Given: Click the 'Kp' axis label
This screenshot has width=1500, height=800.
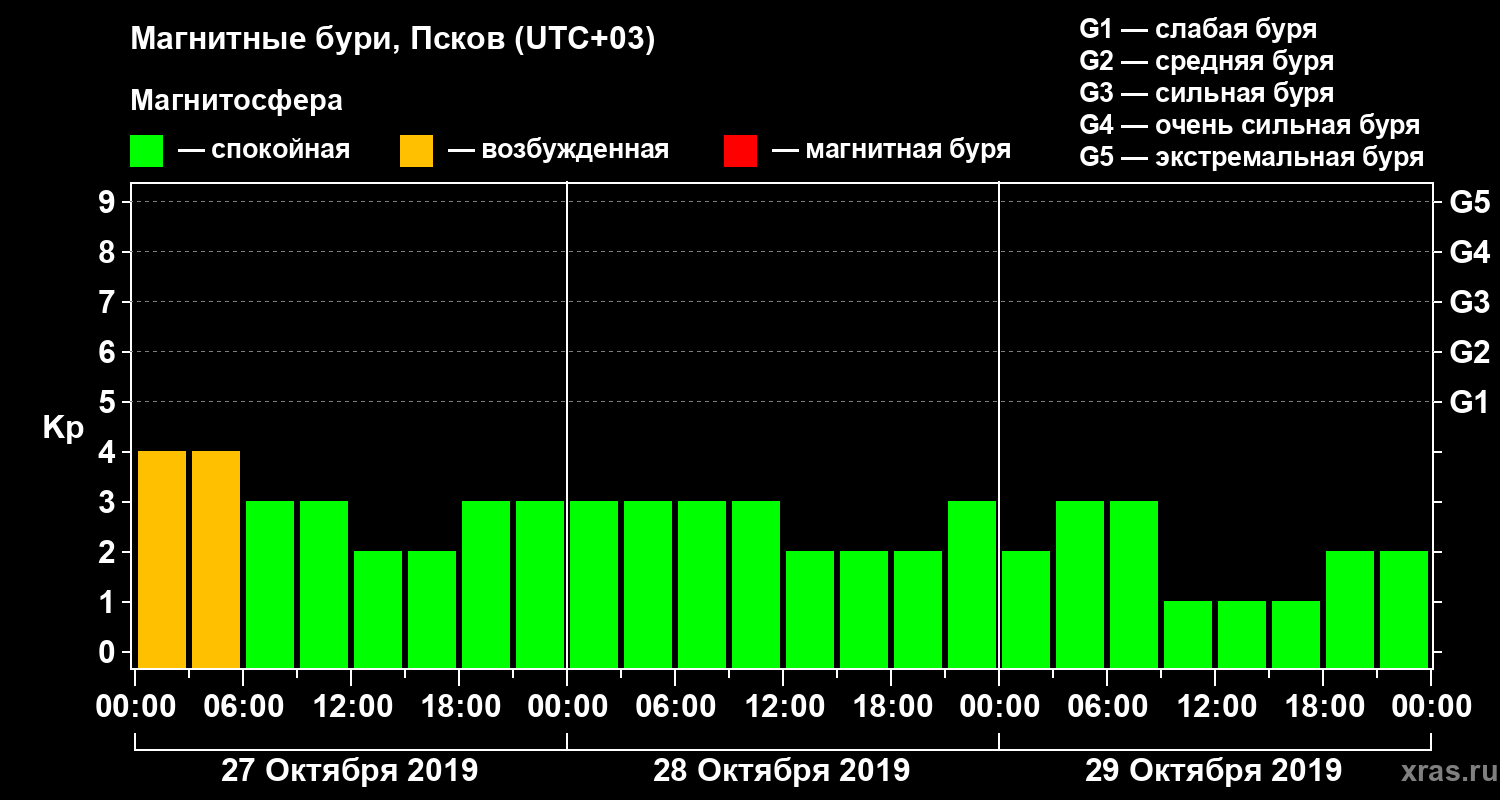Looking at the screenshot, I should point(63,428).
